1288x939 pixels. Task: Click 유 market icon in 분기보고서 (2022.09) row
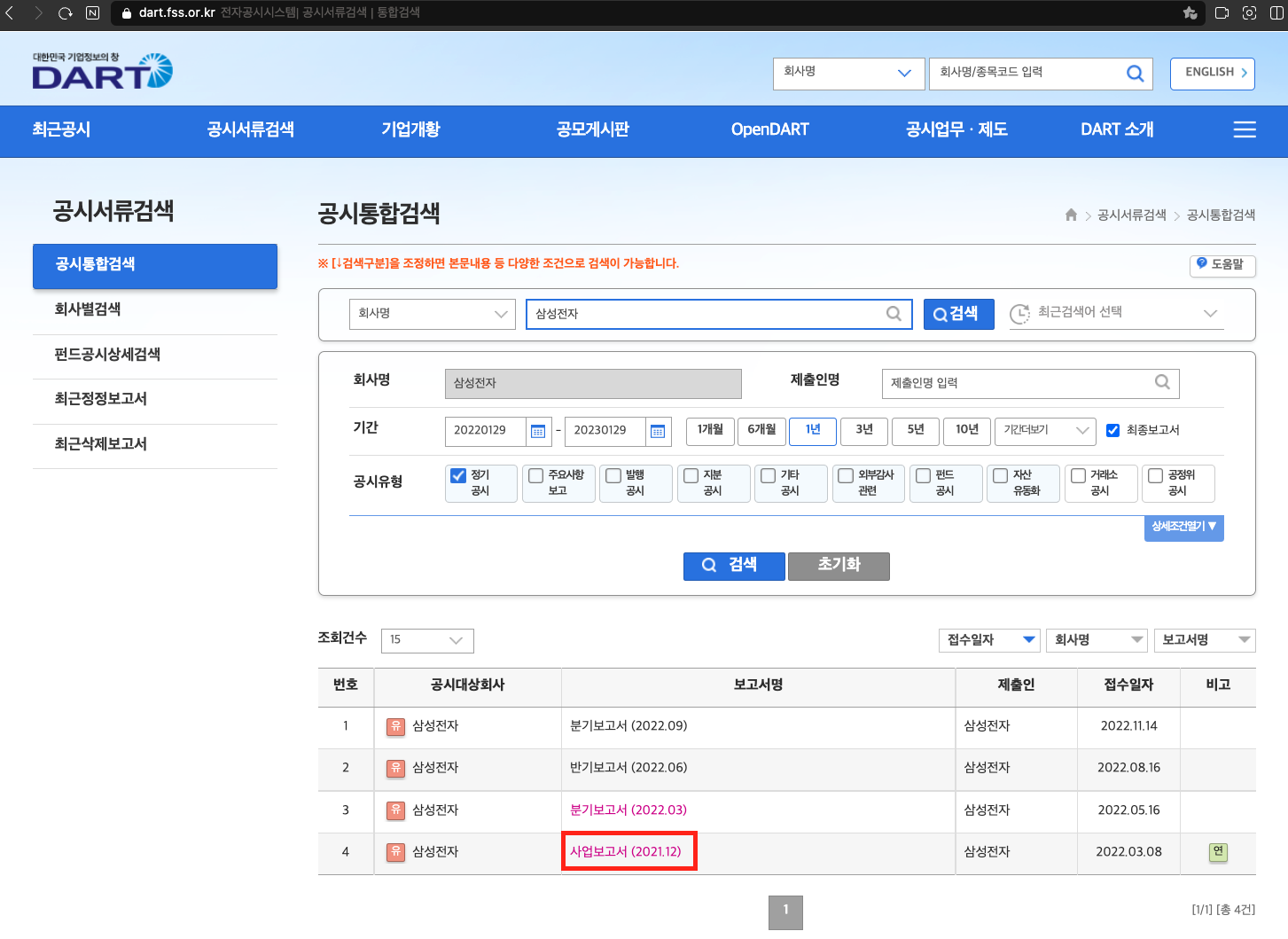tap(395, 726)
